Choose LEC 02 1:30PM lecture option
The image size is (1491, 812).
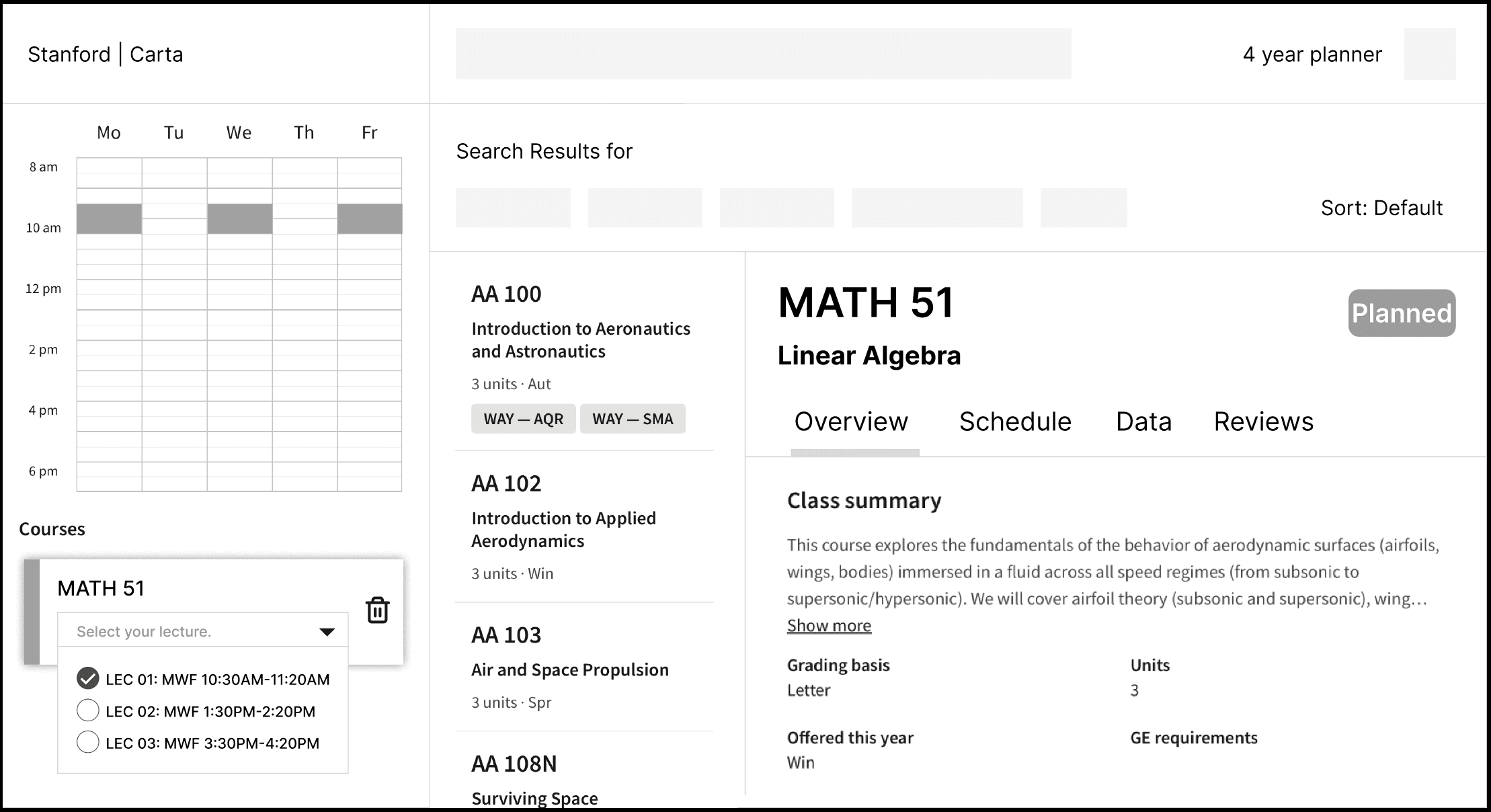coord(88,710)
